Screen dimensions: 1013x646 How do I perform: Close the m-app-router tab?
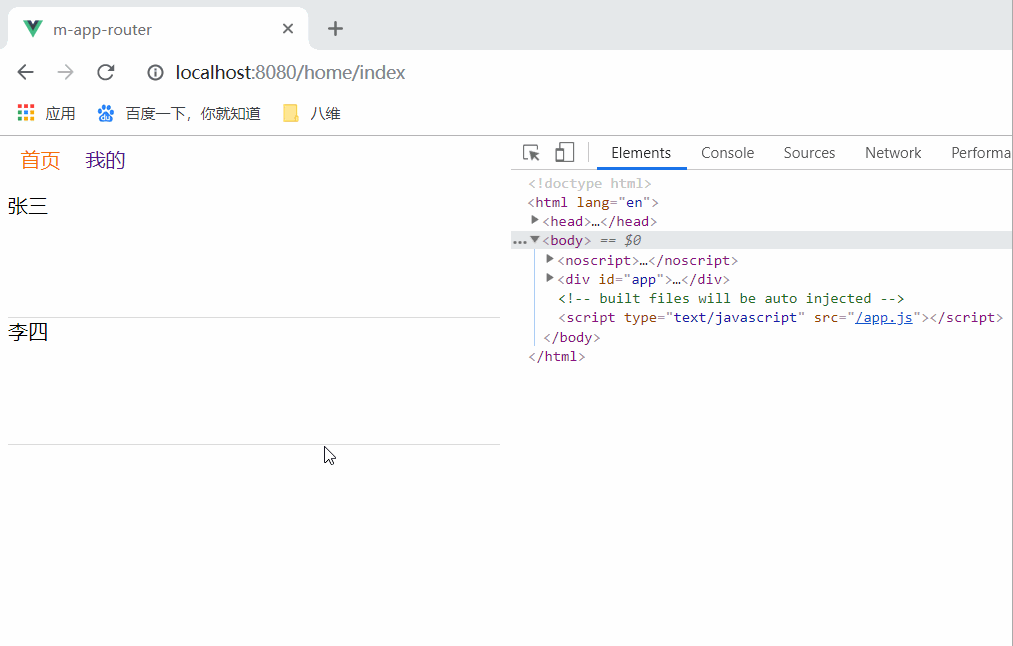click(x=288, y=28)
